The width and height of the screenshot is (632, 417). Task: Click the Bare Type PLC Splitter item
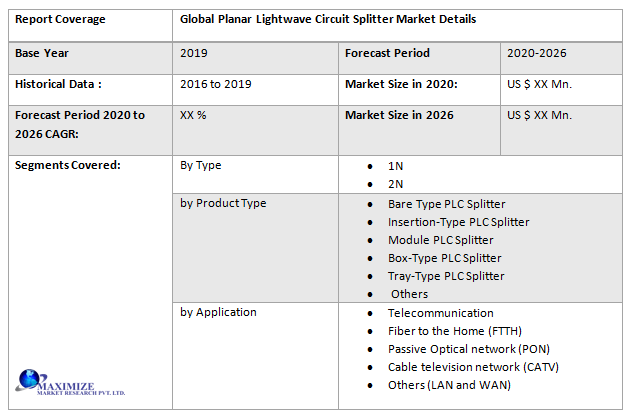pos(447,204)
